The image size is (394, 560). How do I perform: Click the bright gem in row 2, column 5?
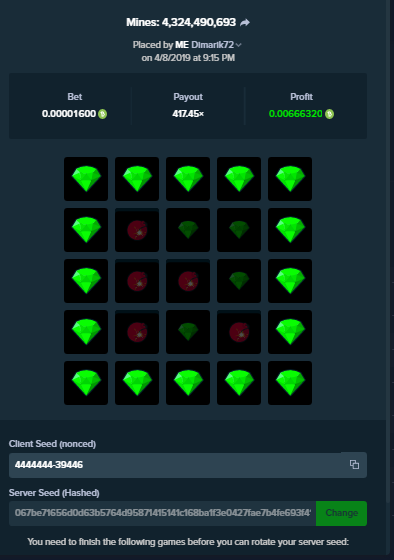290,230
